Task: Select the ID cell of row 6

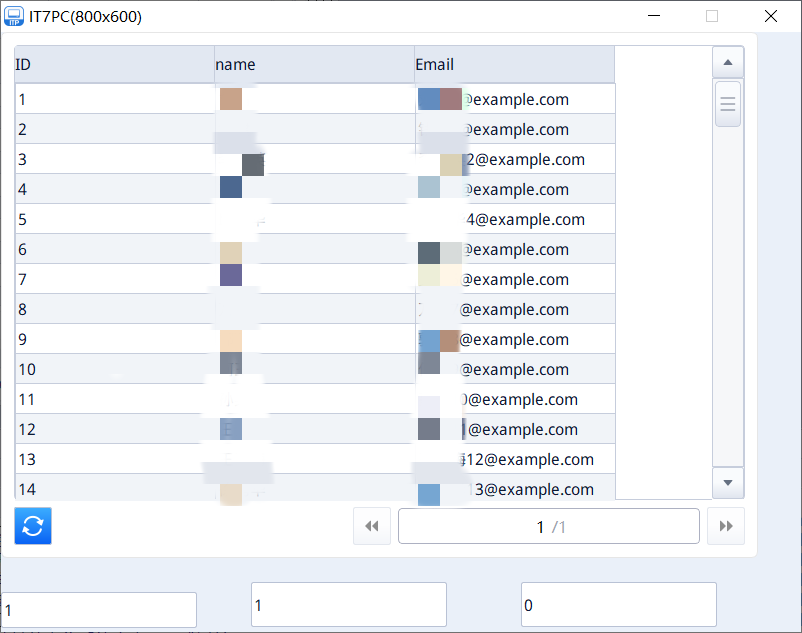Action: click(x=115, y=249)
